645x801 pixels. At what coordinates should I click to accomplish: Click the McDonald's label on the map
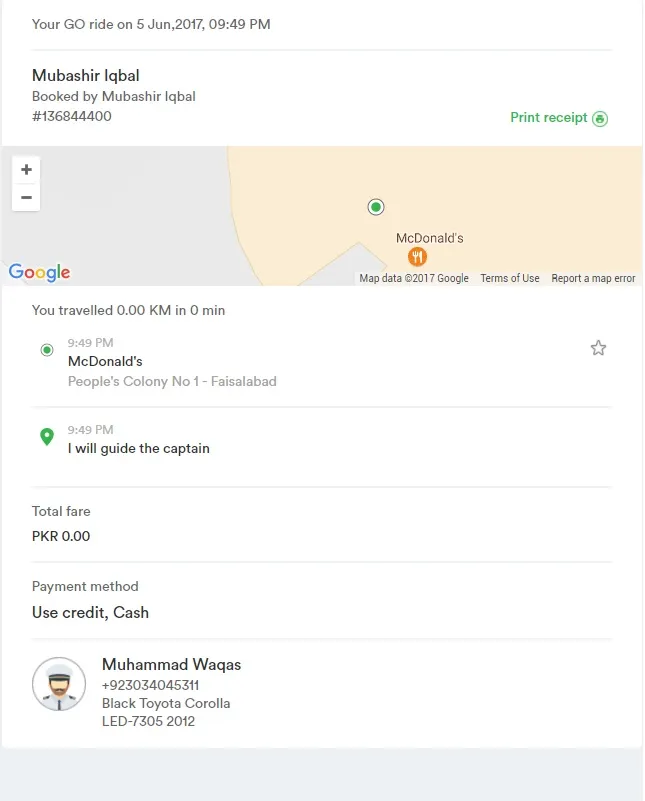(x=430, y=238)
